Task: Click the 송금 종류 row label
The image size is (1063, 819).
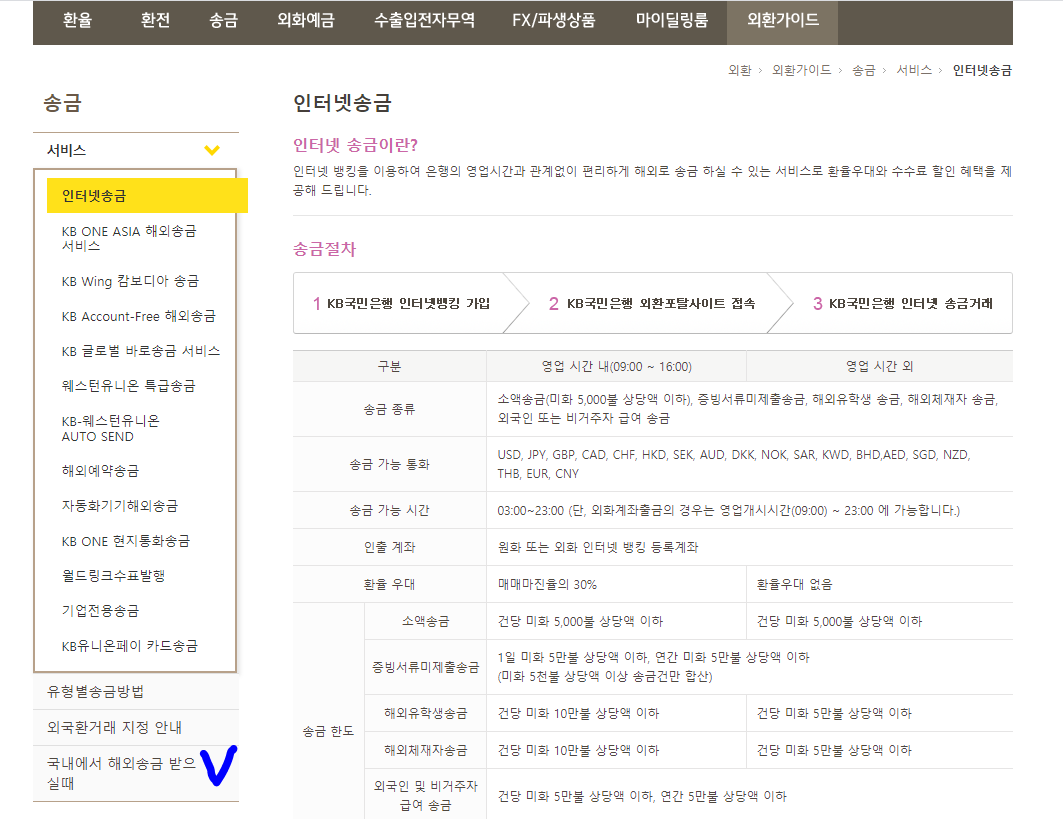Action: pyautogui.click(x=389, y=410)
